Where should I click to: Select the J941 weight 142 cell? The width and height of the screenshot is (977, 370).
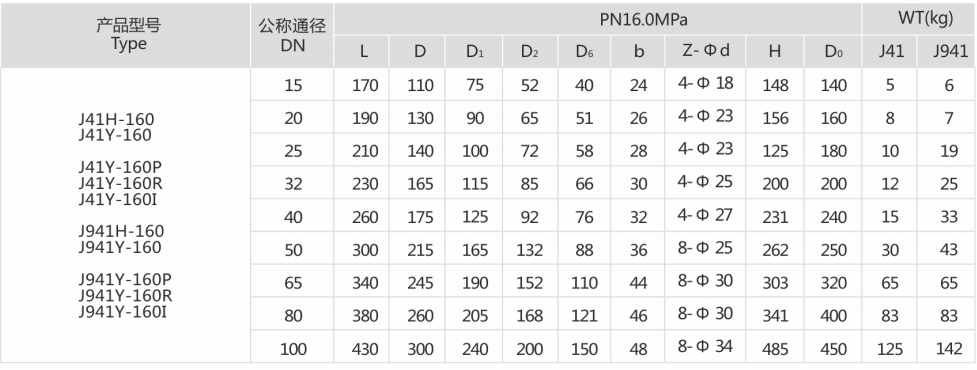[947, 347]
